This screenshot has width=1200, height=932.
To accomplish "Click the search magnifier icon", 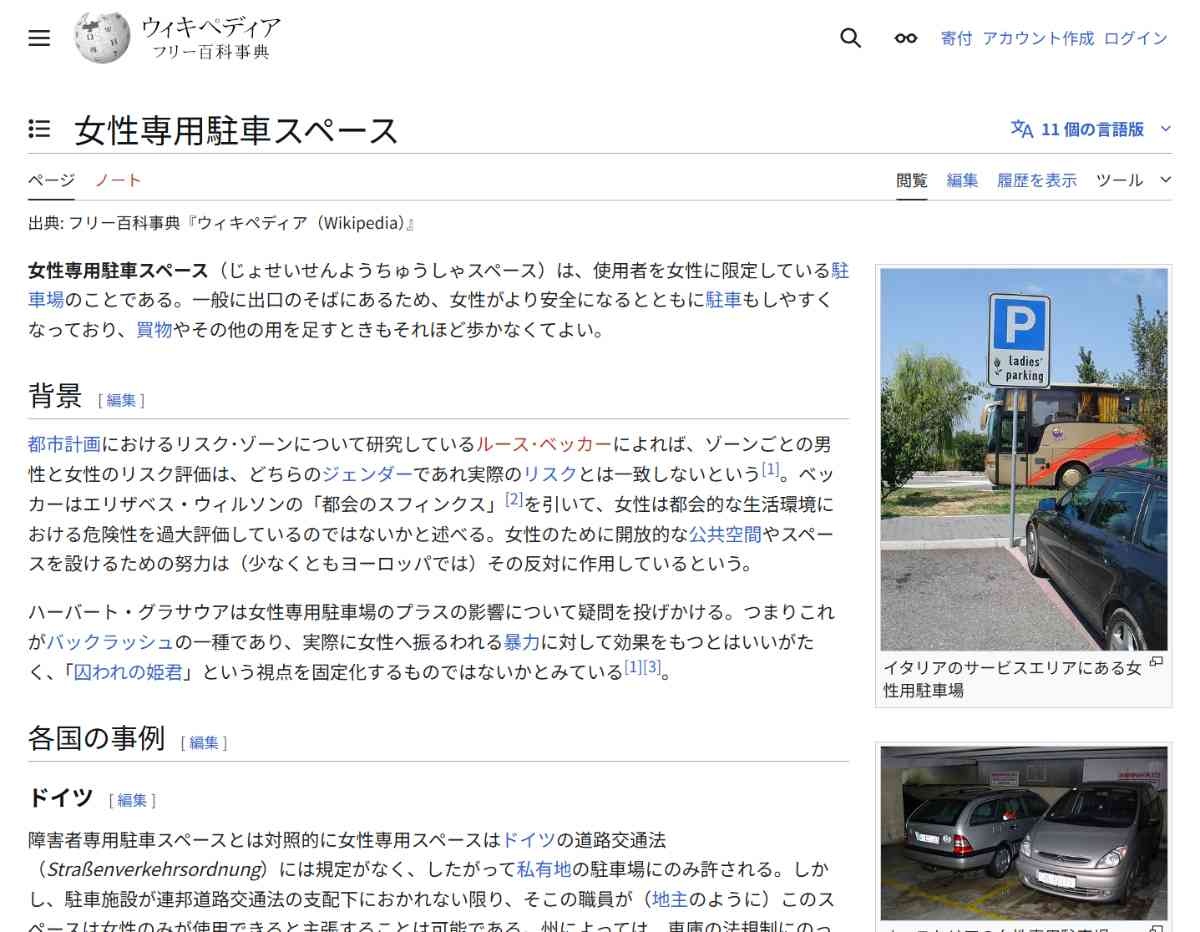I will [850, 38].
